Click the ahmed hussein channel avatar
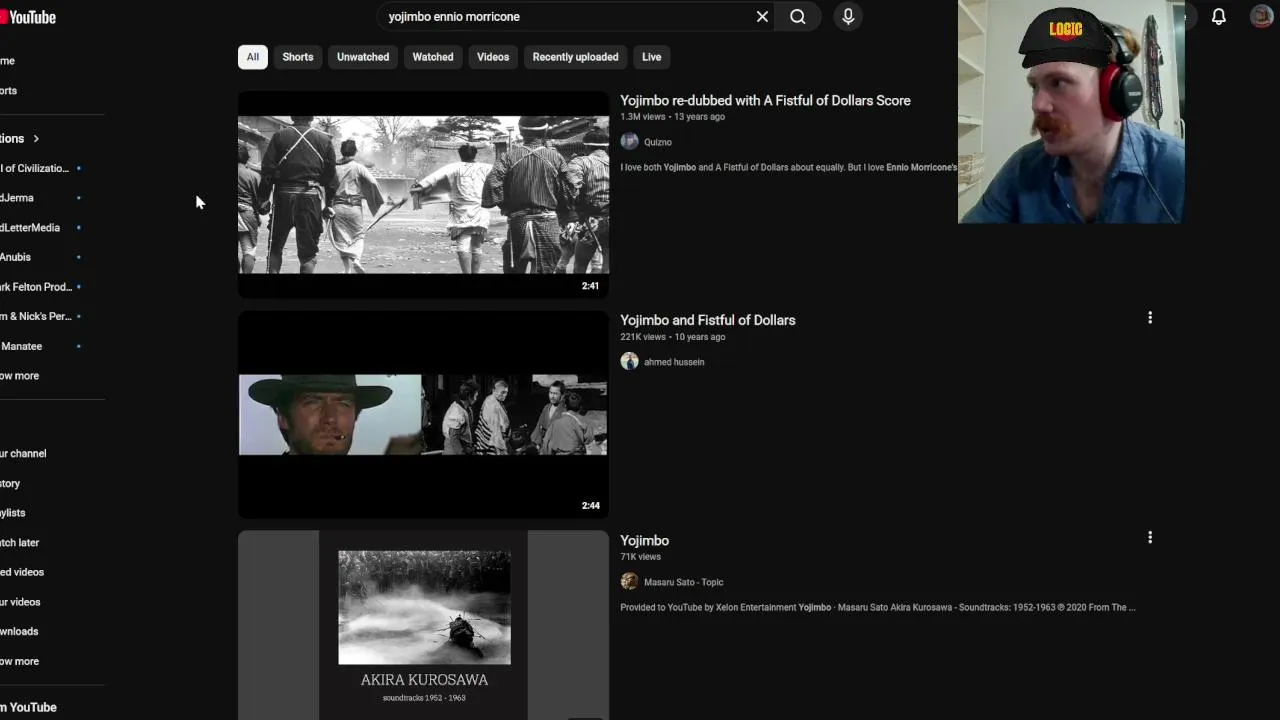 [629, 362]
